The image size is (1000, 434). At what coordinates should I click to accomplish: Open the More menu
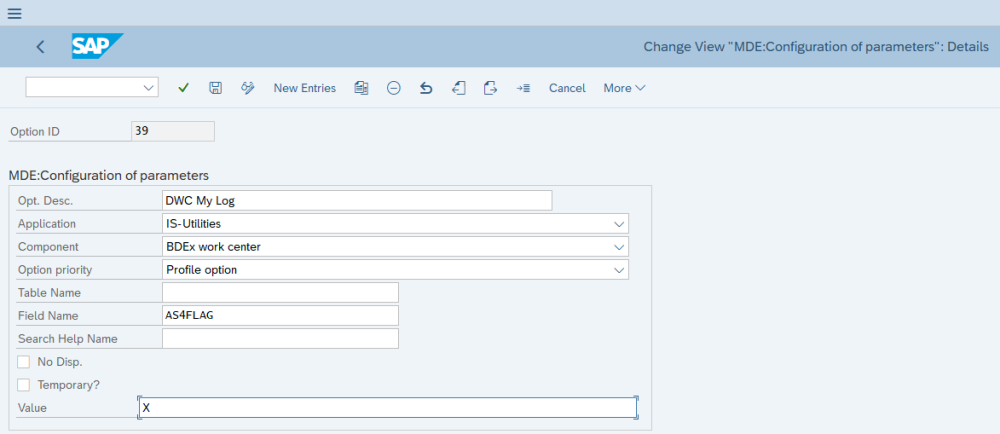click(624, 88)
